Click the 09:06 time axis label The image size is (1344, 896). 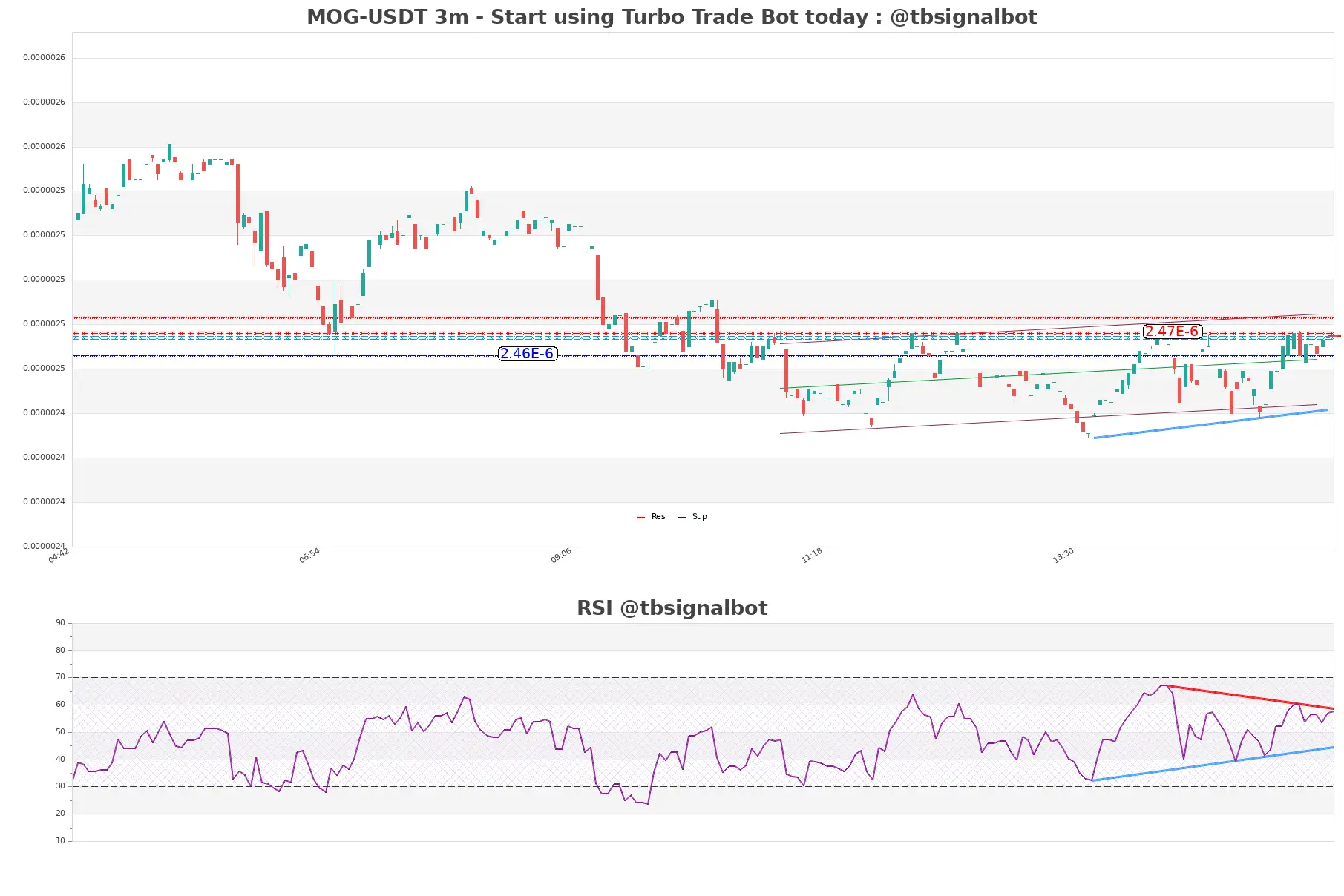pyautogui.click(x=561, y=556)
